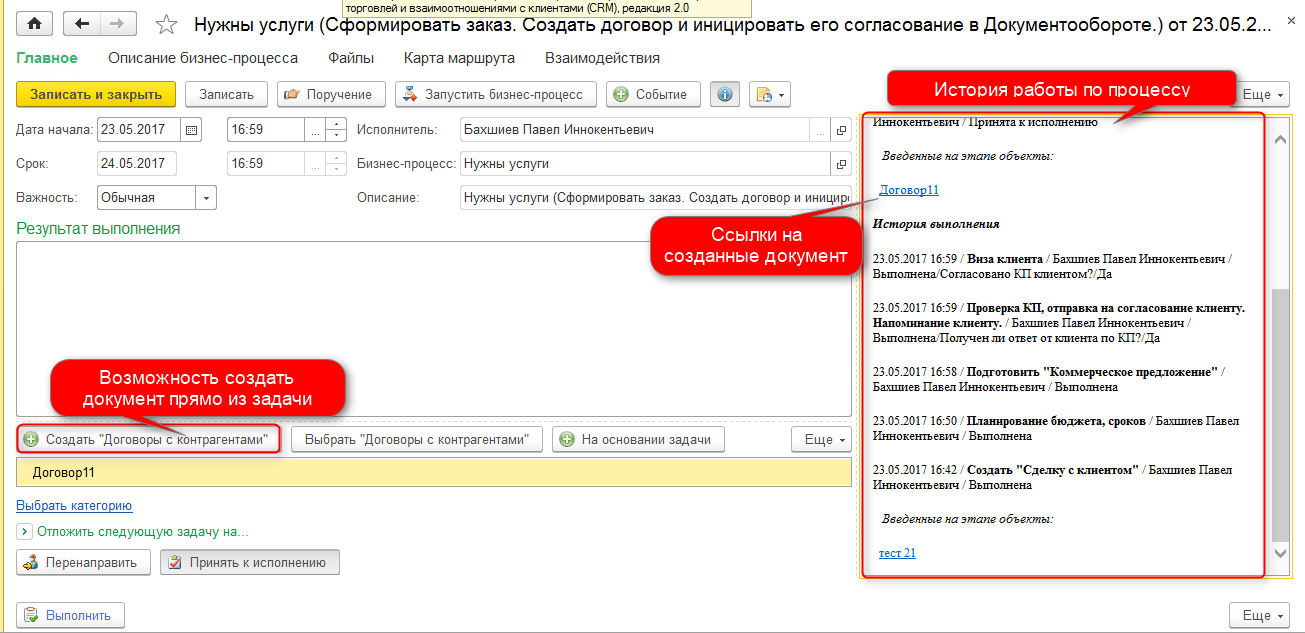Open the calendar picker for start date
Viewport: 1305px width, 633px height.
point(192,130)
